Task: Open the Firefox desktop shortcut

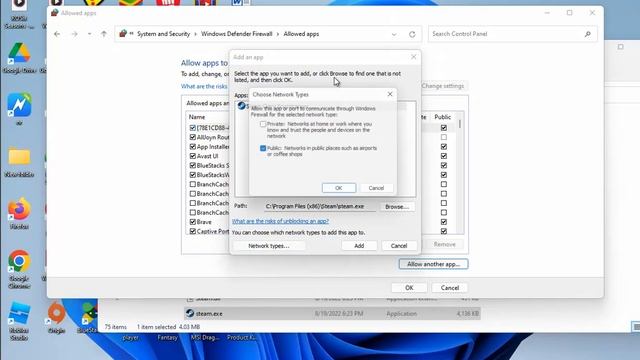Action: pyautogui.click(x=19, y=213)
